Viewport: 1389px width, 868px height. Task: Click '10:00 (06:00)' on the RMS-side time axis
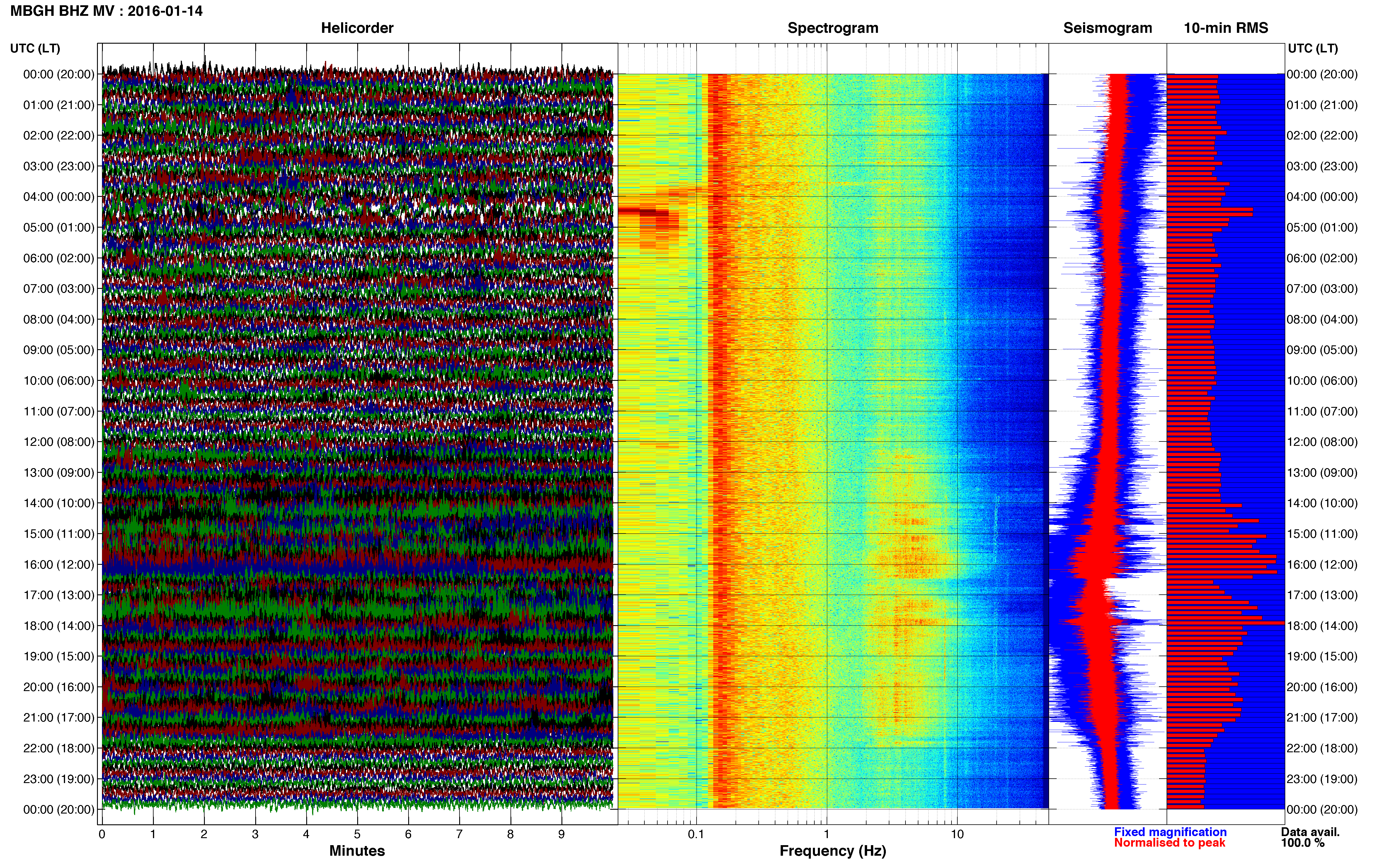coord(1322,381)
